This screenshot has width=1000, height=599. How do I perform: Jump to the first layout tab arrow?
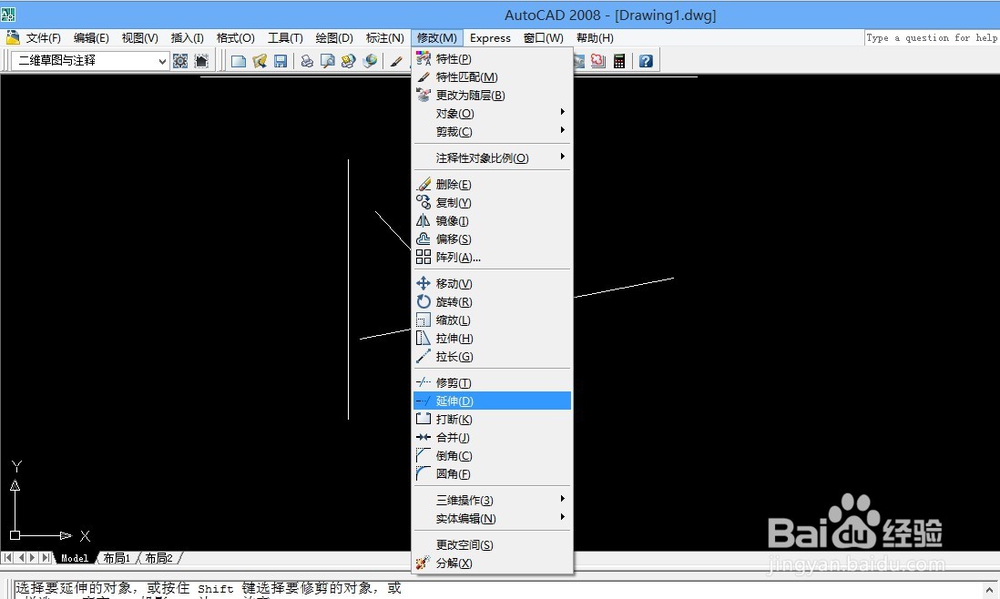point(8,558)
